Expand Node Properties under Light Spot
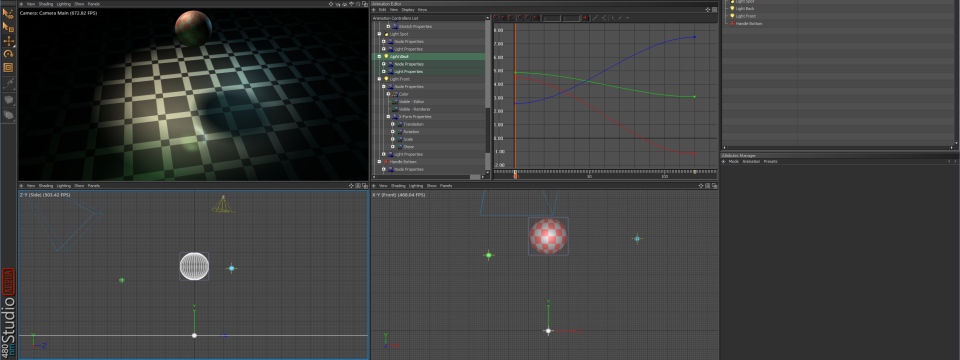Viewport: 960px width, 360px height. pyautogui.click(x=384, y=41)
